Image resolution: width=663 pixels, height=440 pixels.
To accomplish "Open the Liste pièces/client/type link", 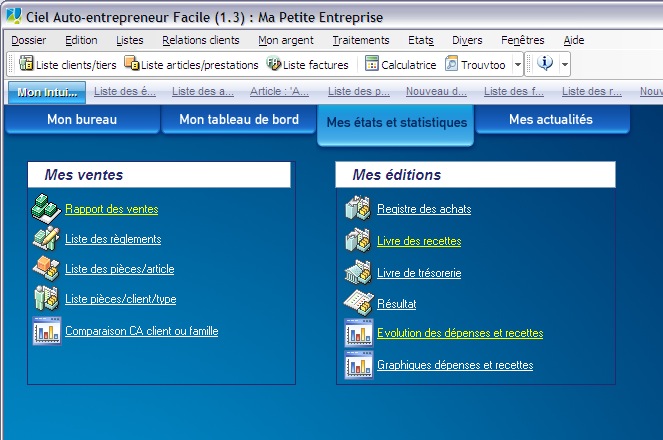I will (121, 299).
